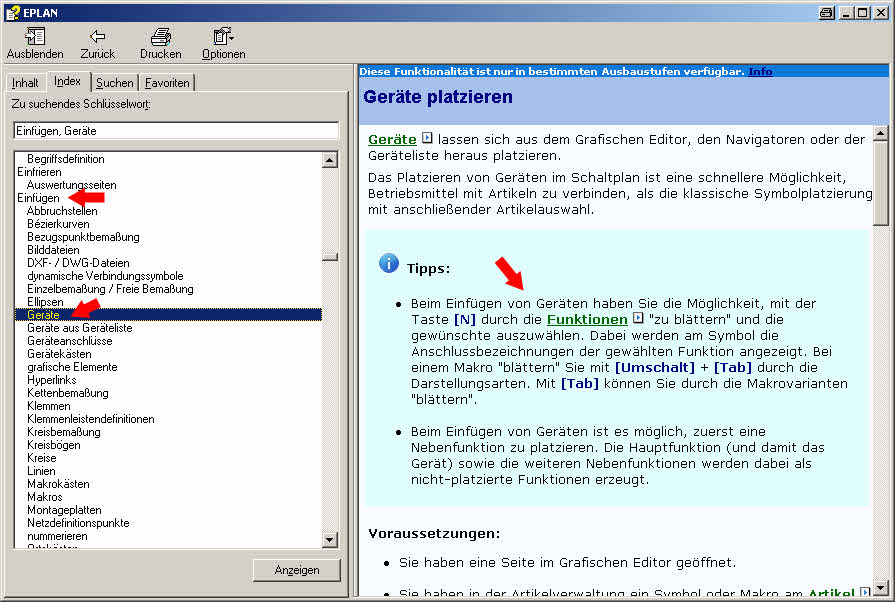Select index entry 'Geräte aus Geräteliste'
The height and width of the screenshot is (602, 895).
point(79,328)
